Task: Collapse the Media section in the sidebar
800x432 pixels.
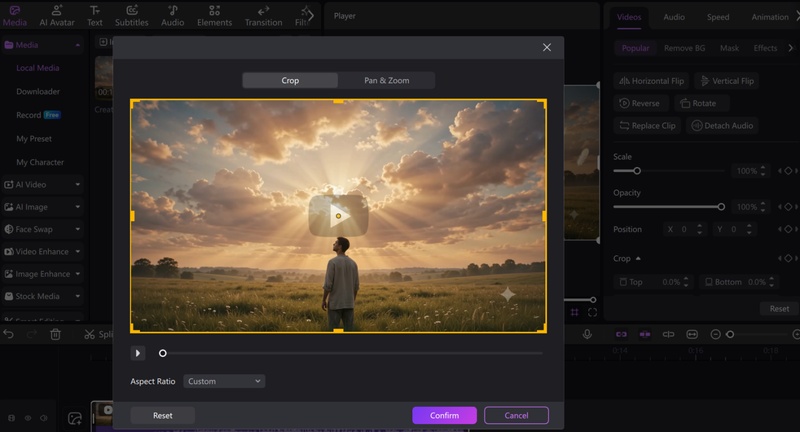Action: [78, 45]
